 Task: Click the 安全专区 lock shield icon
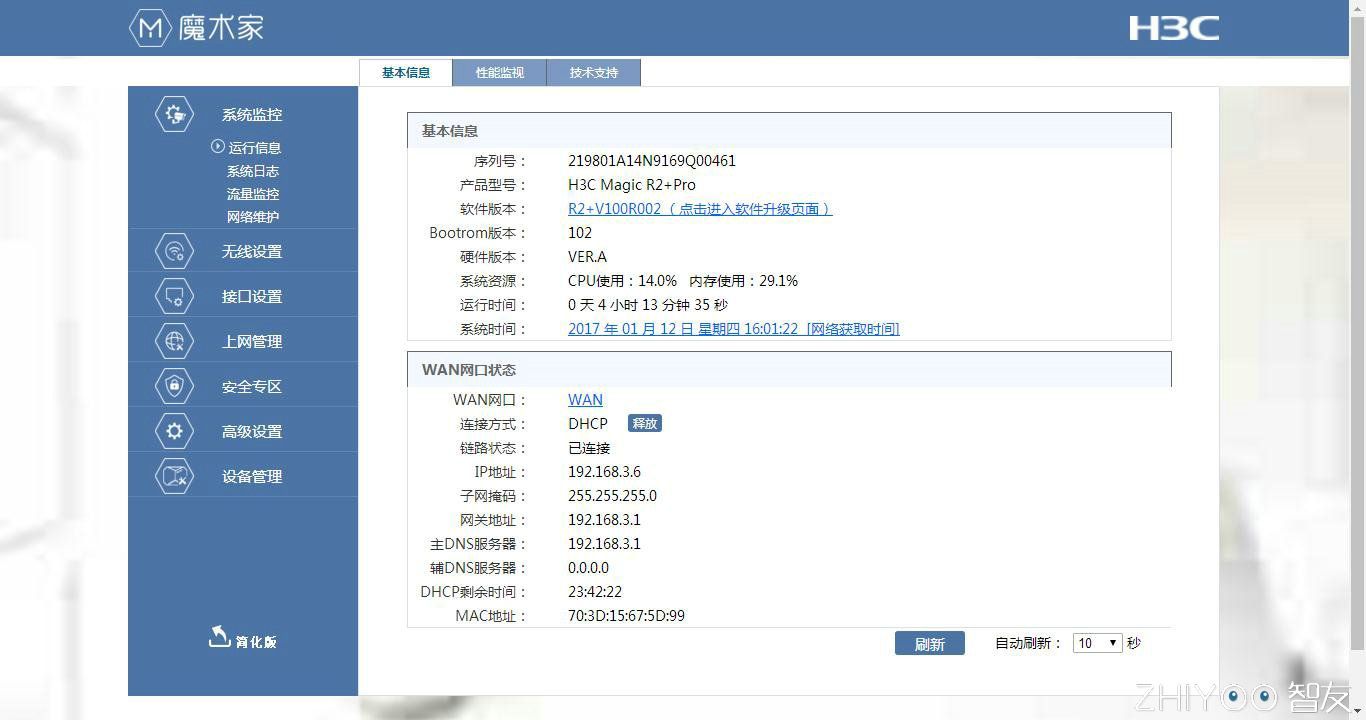point(175,386)
